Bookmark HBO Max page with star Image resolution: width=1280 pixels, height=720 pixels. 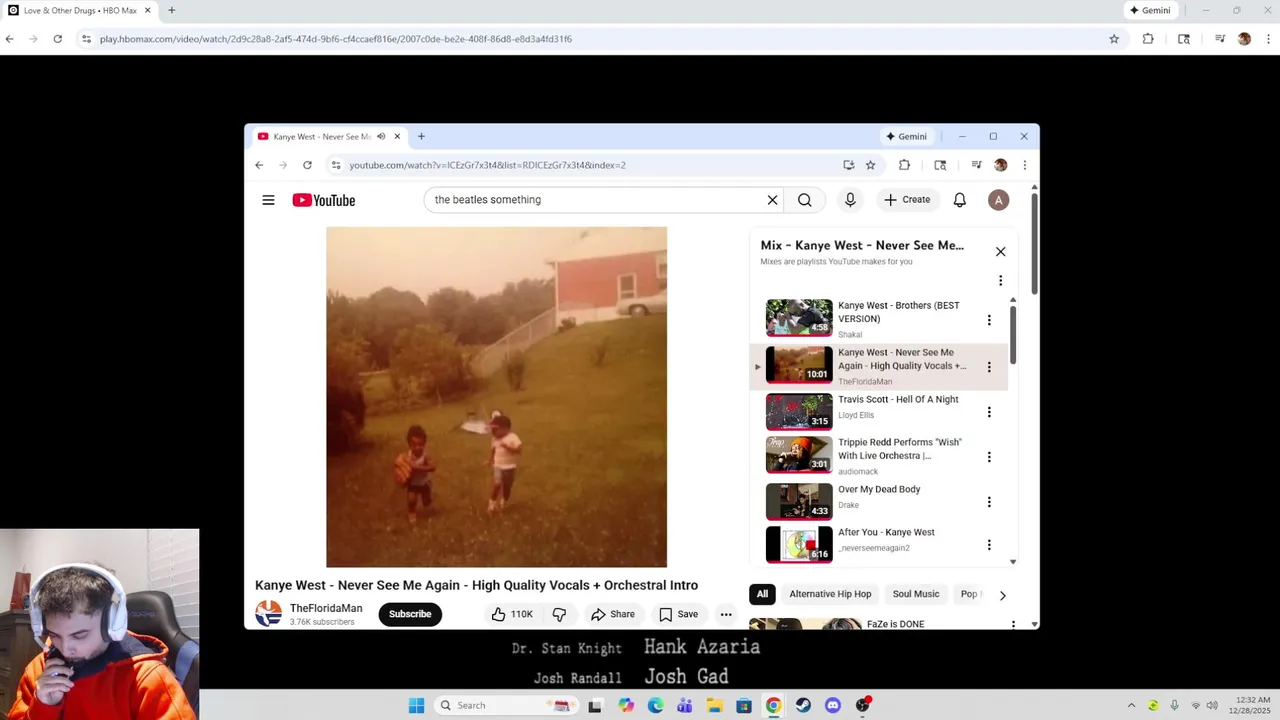[x=1114, y=39]
